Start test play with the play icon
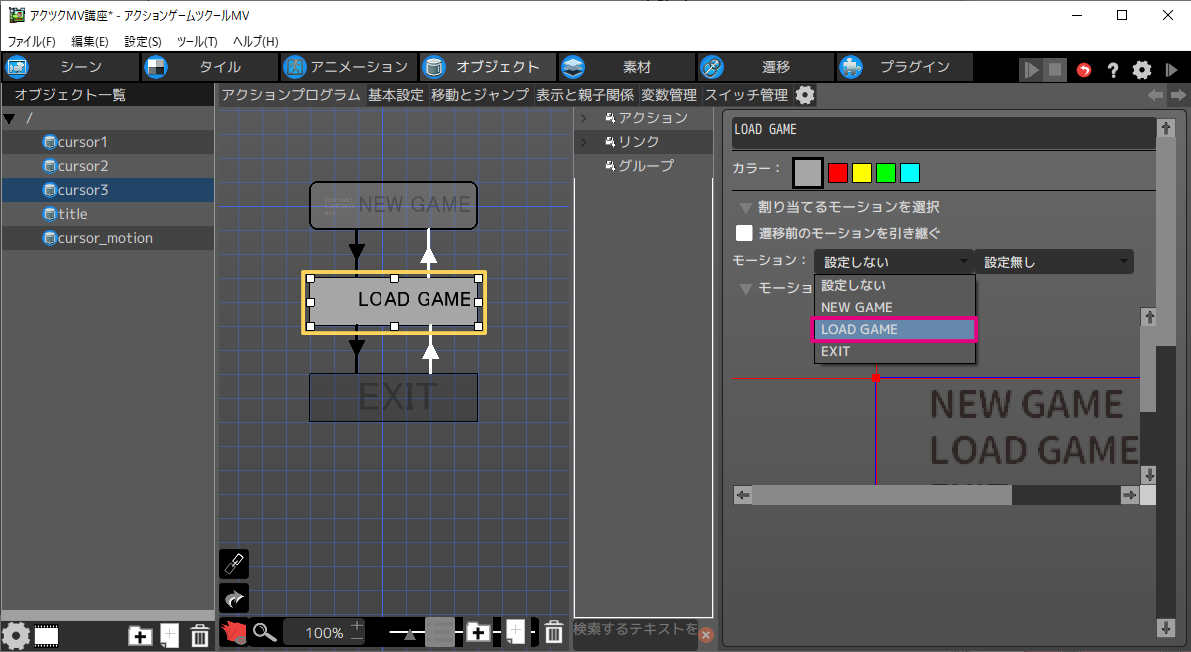The width and height of the screenshot is (1191, 652). point(1030,70)
